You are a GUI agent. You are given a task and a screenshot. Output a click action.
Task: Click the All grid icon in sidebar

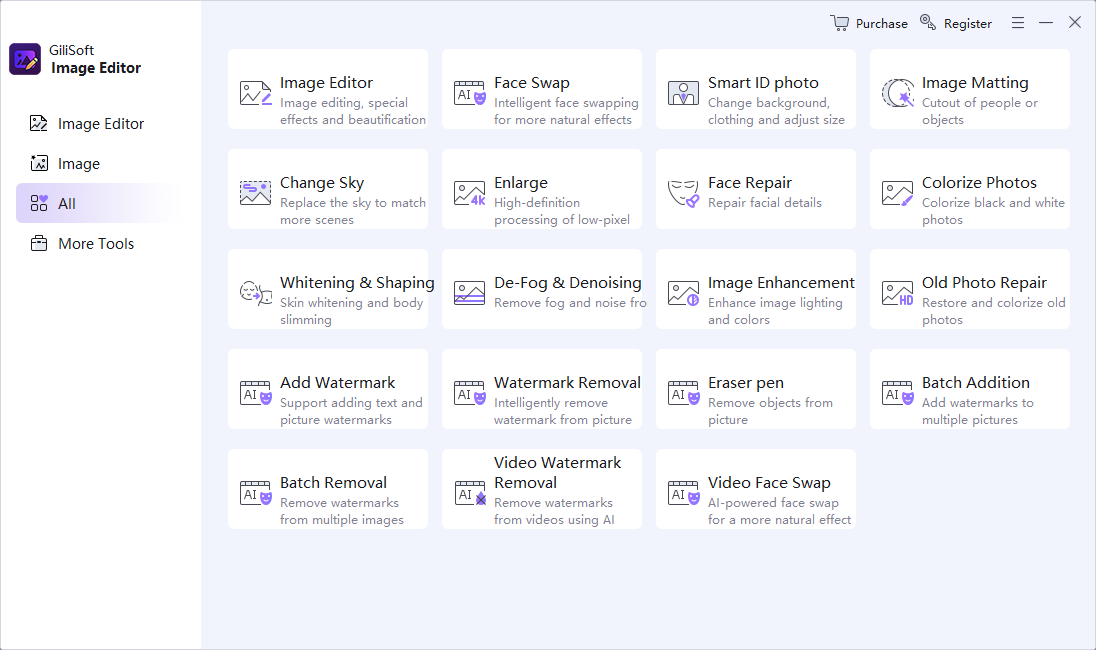[39, 203]
